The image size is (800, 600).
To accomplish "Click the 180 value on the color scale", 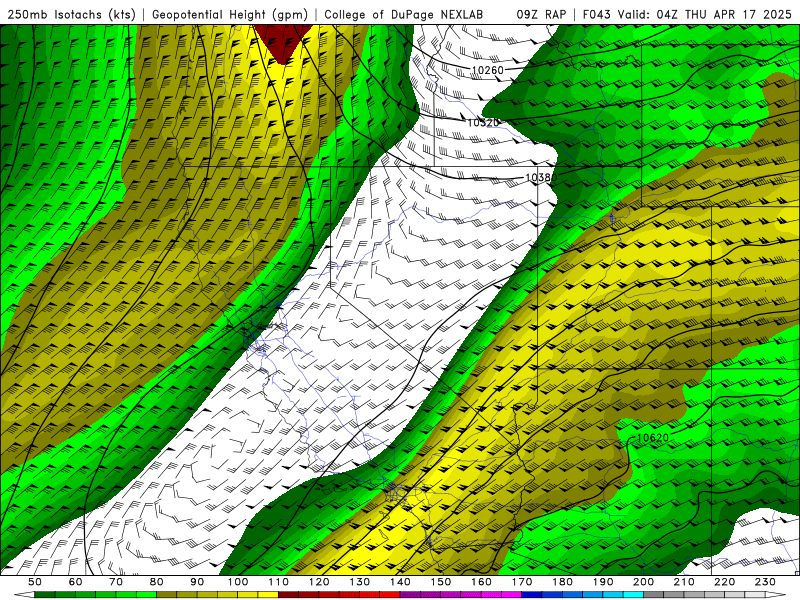I will 562,582.
